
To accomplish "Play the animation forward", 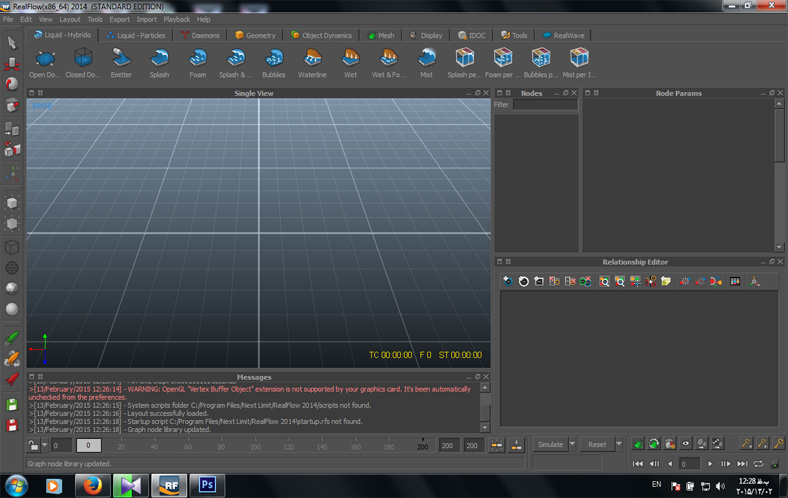I will coord(710,464).
